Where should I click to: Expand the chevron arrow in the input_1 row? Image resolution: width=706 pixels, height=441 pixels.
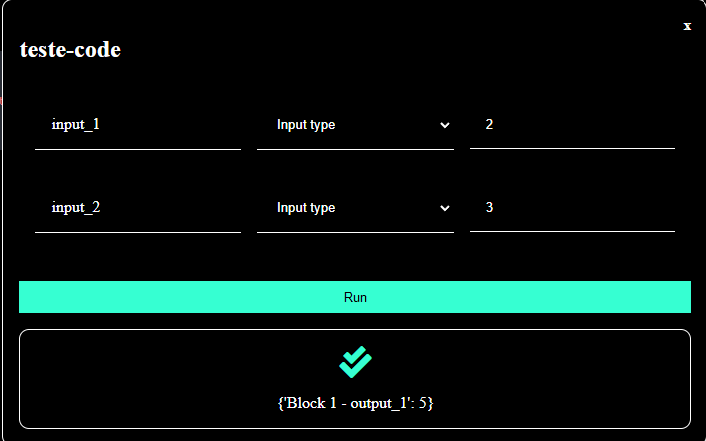[444, 125]
